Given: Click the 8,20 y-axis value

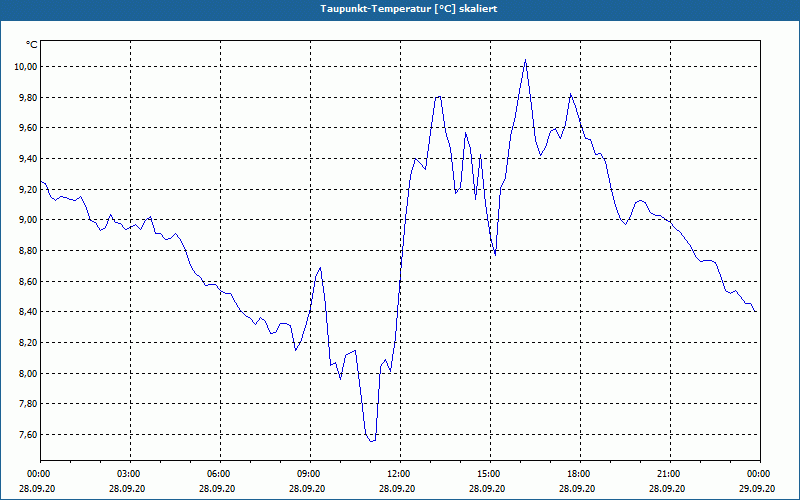Looking at the screenshot, I should coord(29,342).
